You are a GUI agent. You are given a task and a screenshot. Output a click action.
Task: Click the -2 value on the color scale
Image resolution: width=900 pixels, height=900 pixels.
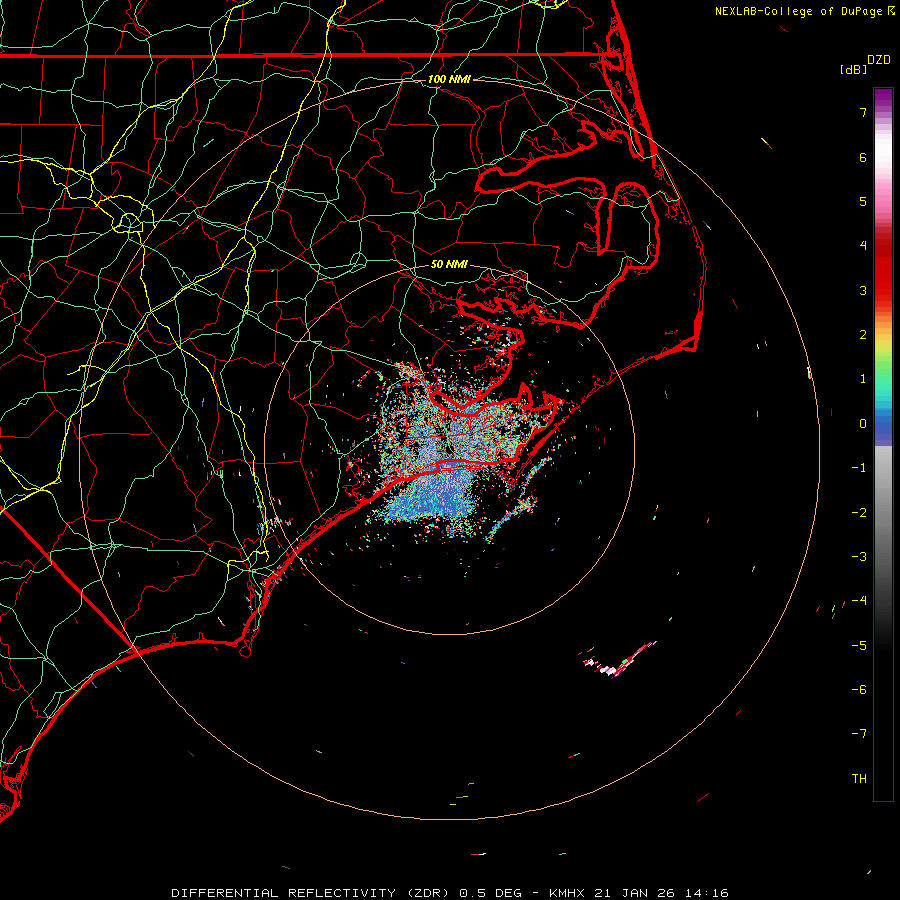859,513
